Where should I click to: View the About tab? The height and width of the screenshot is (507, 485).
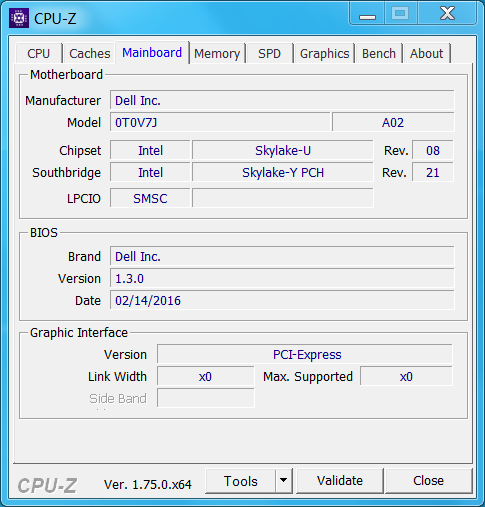pos(427,54)
